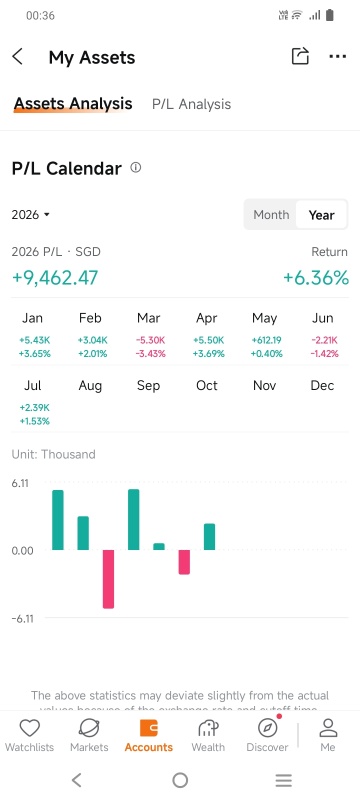
Task: Open the Me profile icon
Action: [x=328, y=728]
